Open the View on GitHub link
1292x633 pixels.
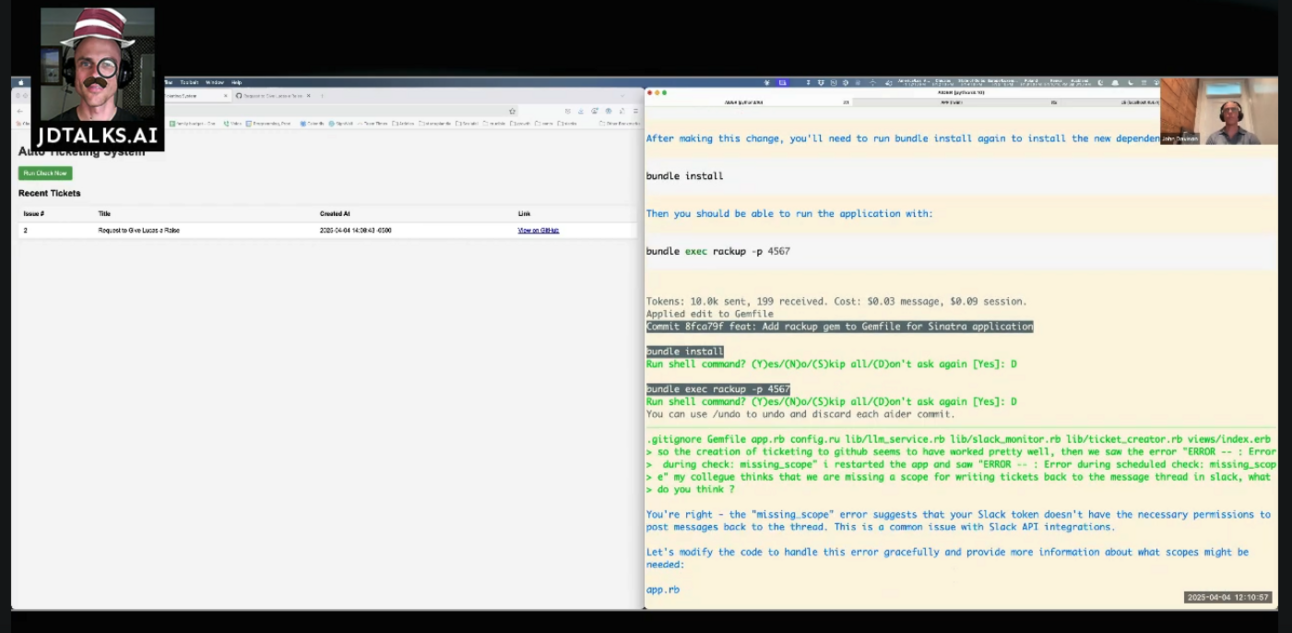pyautogui.click(x=538, y=231)
